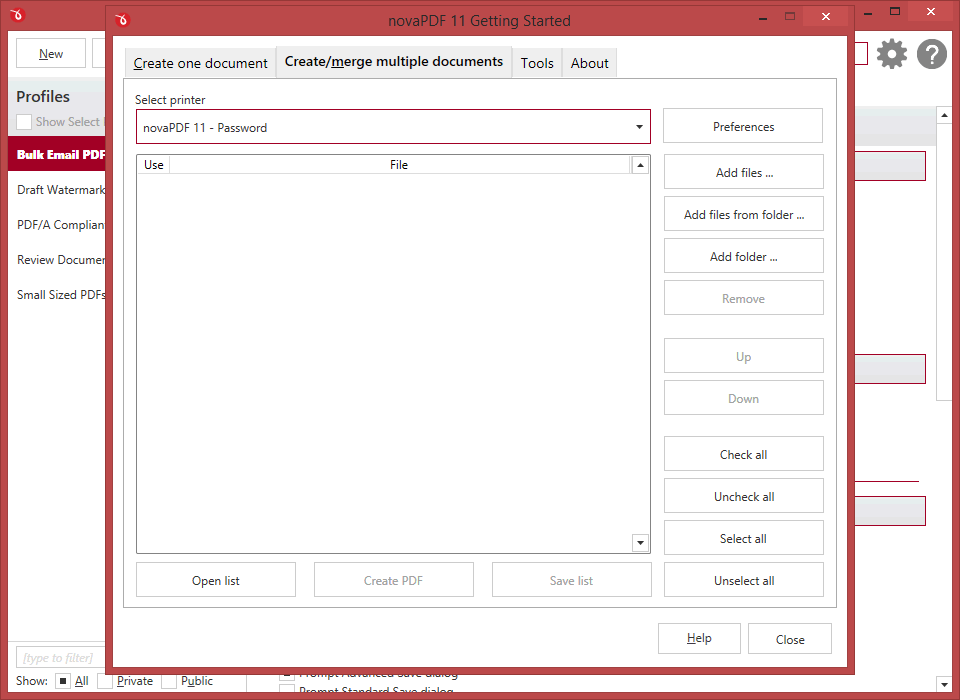
Task: Toggle the Private show checkbox
Action: 105,681
